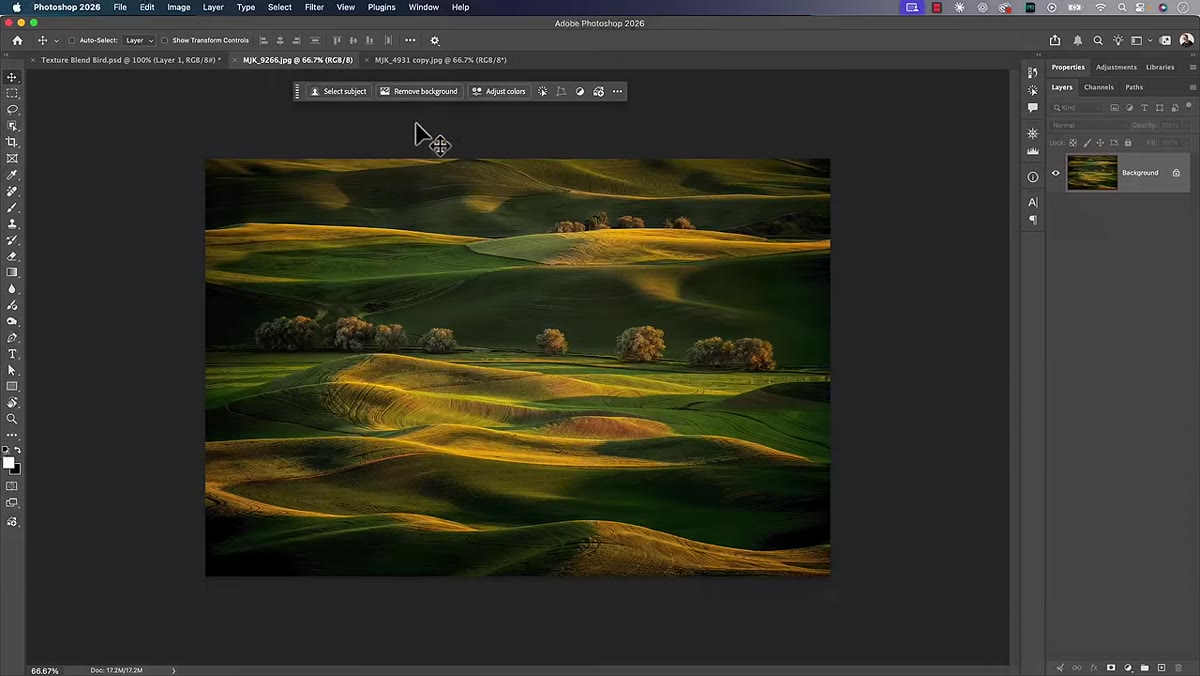1200x676 pixels.
Task: Open the Auto-Select Layer dropdown
Action: [139, 41]
